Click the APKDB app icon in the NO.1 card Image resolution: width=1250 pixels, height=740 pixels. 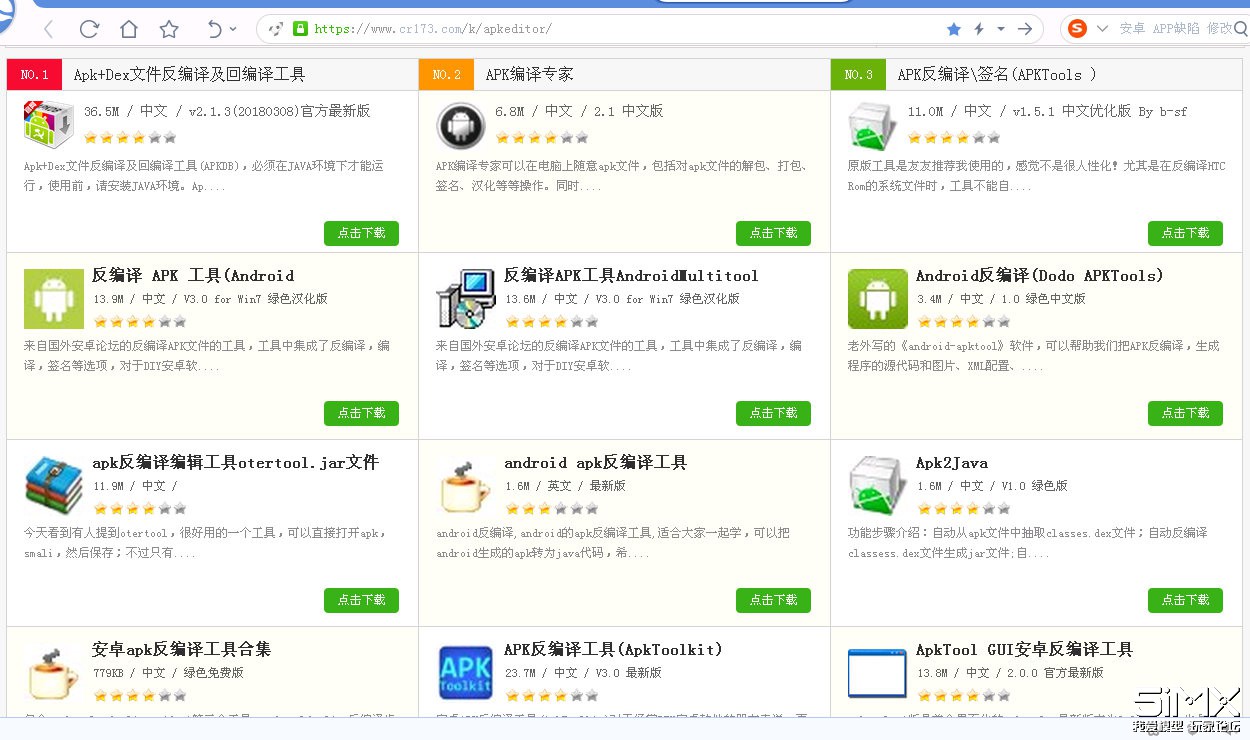pos(48,126)
